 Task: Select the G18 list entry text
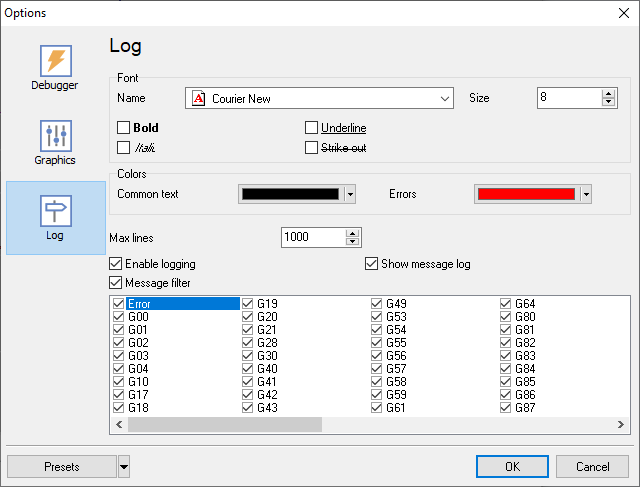click(x=138, y=407)
